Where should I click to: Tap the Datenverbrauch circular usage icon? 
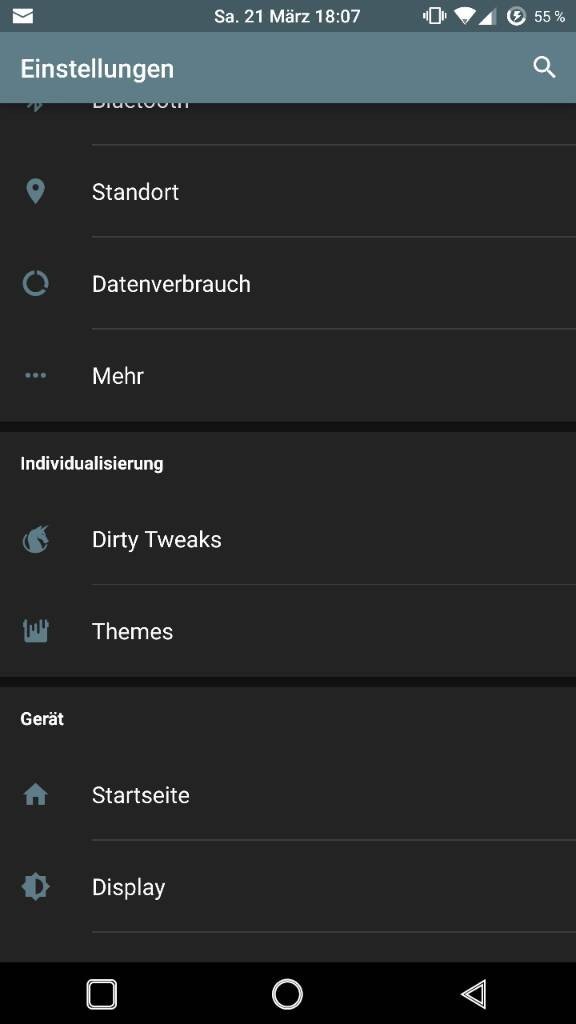pos(35,284)
